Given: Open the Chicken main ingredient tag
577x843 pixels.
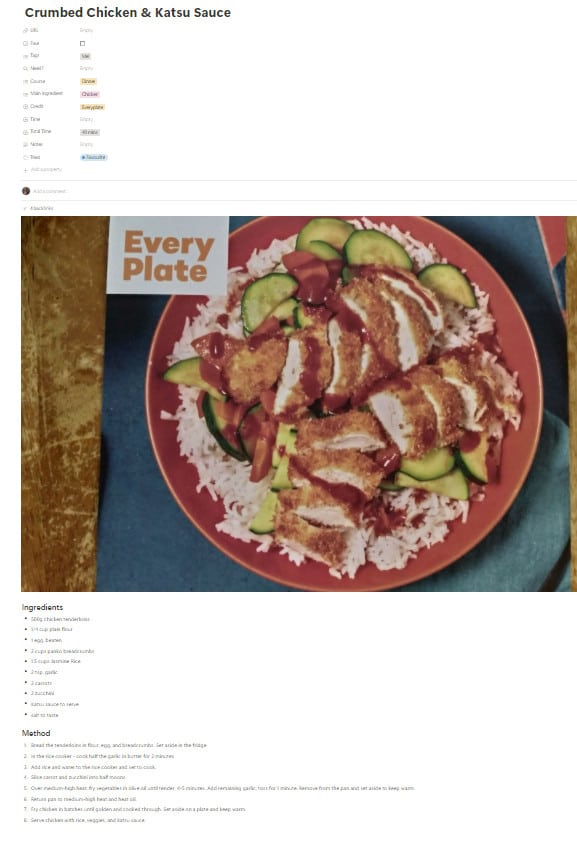Looking at the screenshot, I should pos(90,94).
